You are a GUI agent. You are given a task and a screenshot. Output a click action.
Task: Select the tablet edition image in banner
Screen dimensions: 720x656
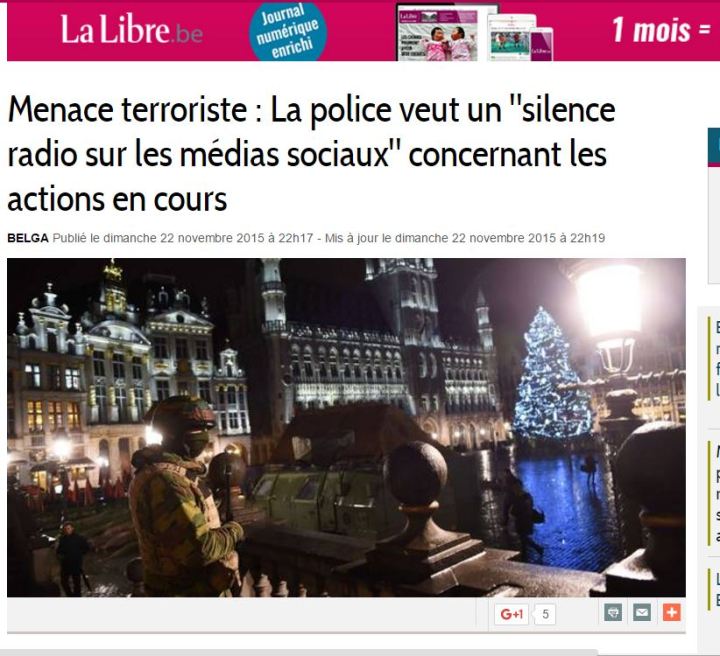point(511,38)
